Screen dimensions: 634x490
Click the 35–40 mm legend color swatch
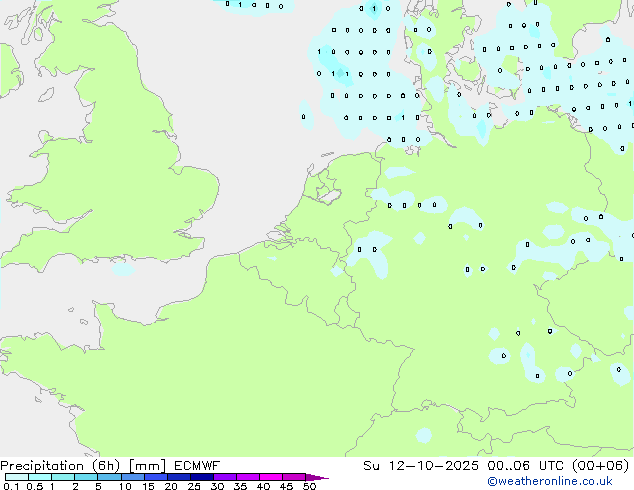click(247, 477)
